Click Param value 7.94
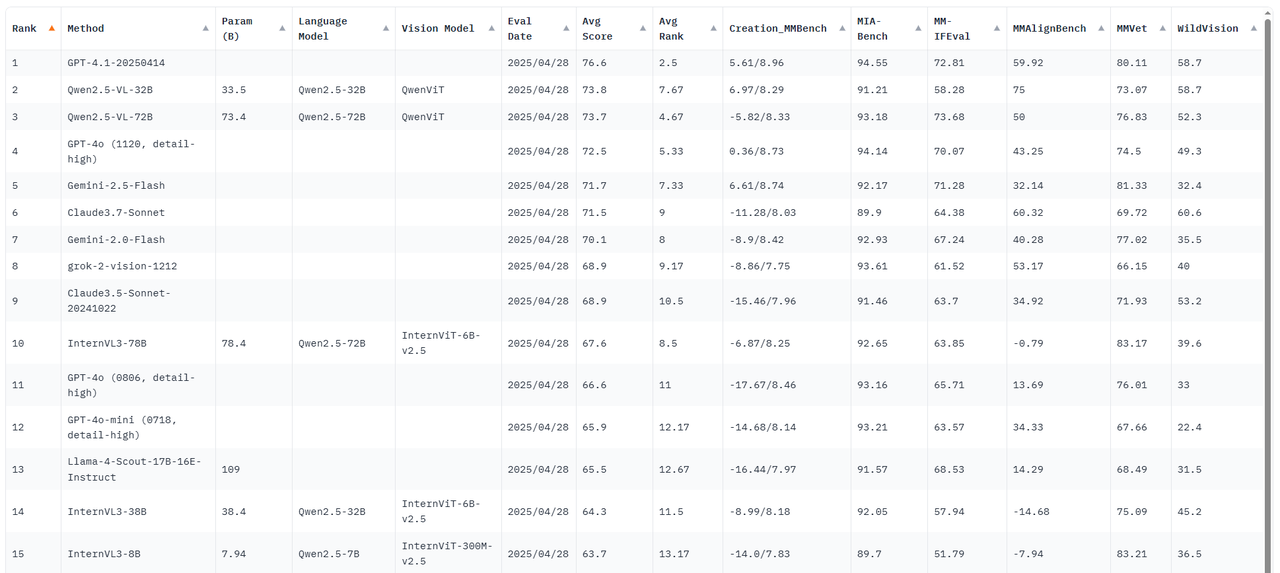1280x573 pixels. [233, 553]
